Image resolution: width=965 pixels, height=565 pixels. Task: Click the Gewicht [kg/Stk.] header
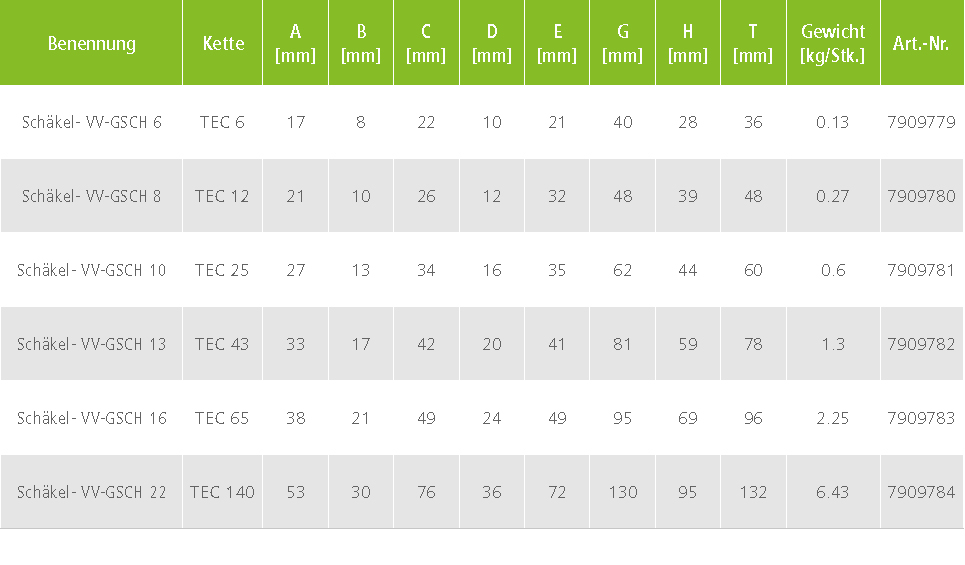(x=833, y=43)
